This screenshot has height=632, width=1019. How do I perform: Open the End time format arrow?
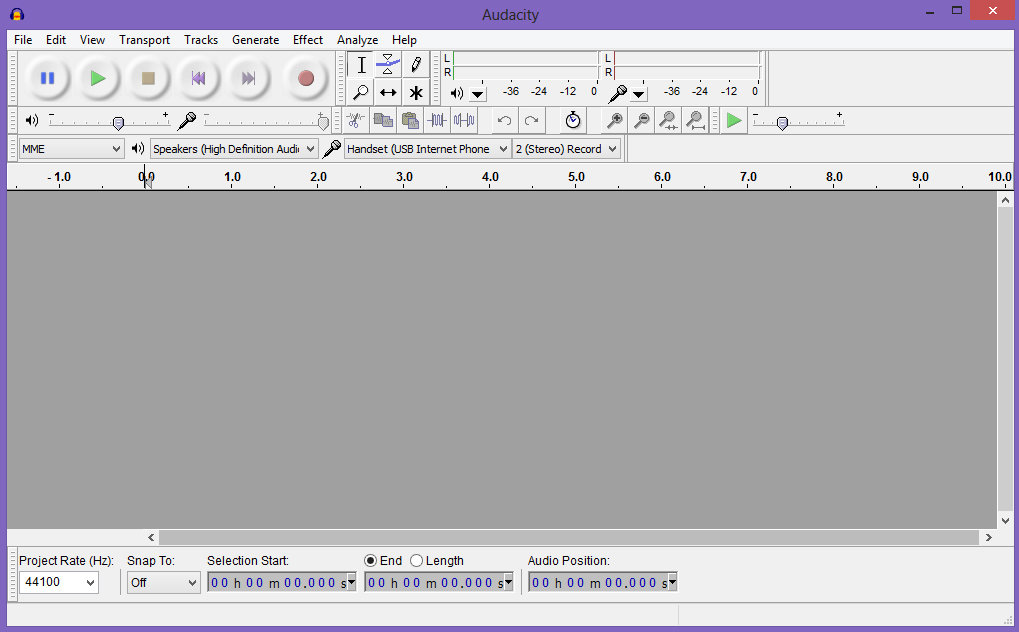pos(509,582)
